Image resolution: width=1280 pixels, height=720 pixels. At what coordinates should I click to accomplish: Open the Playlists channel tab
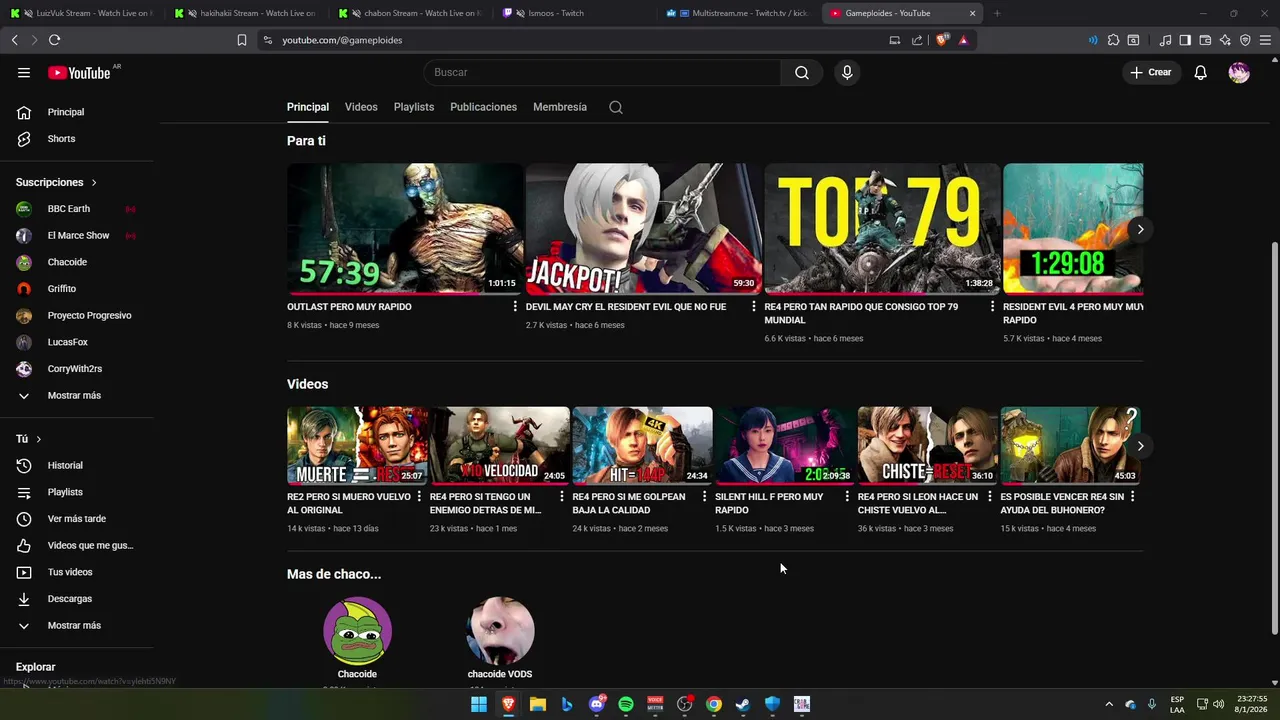pos(414,107)
